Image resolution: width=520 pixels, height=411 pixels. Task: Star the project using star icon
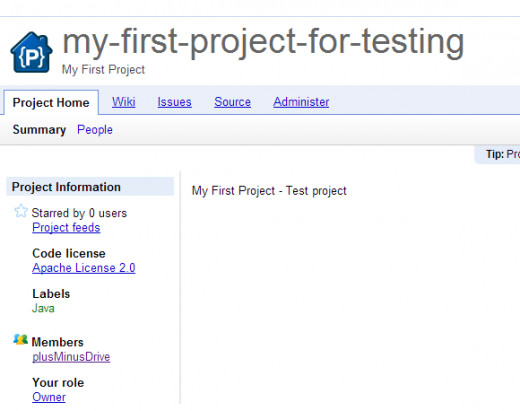[21, 211]
